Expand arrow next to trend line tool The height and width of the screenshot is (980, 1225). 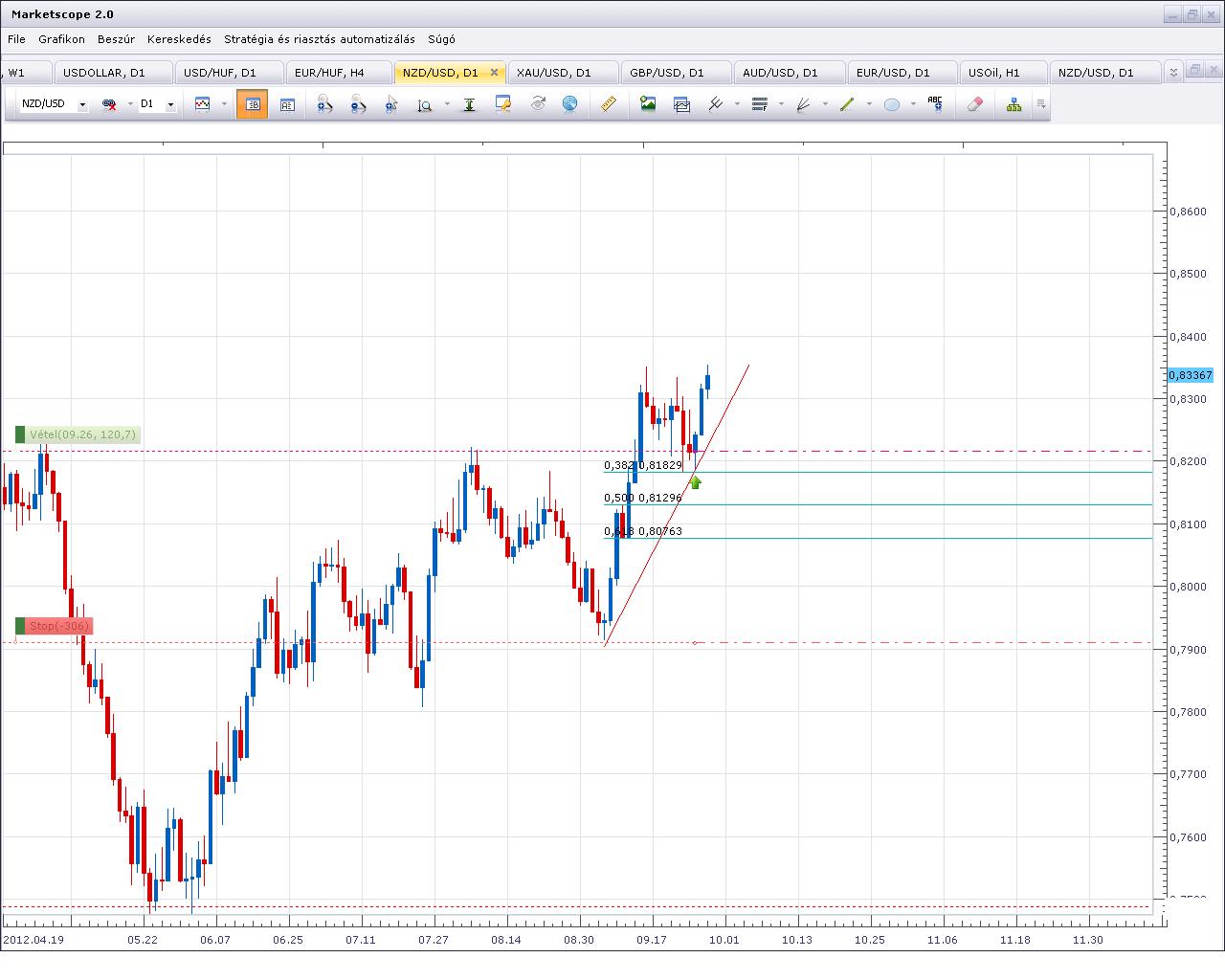(x=869, y=104)
